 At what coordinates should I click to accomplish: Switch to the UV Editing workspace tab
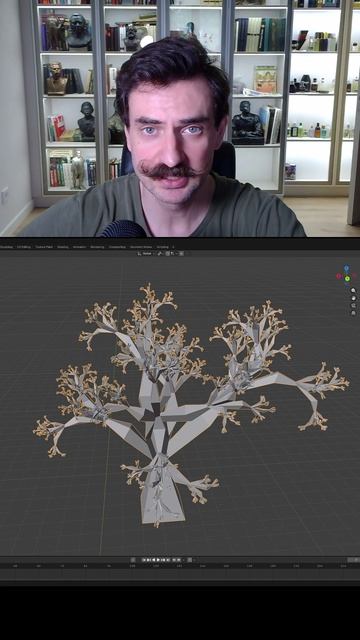[24, 247]
